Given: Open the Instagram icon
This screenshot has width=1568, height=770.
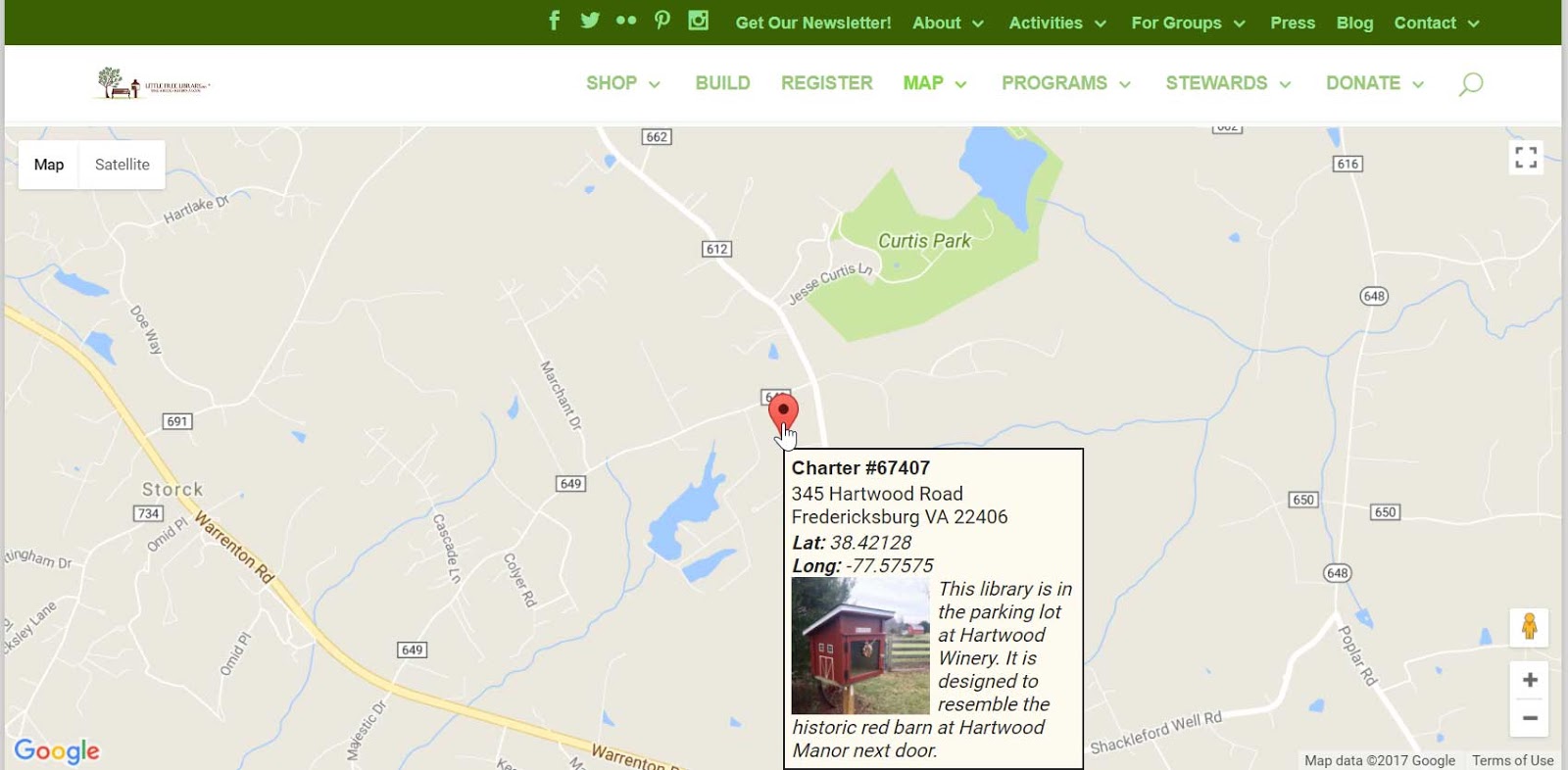Looking at the screenshot, I should 698,21.
